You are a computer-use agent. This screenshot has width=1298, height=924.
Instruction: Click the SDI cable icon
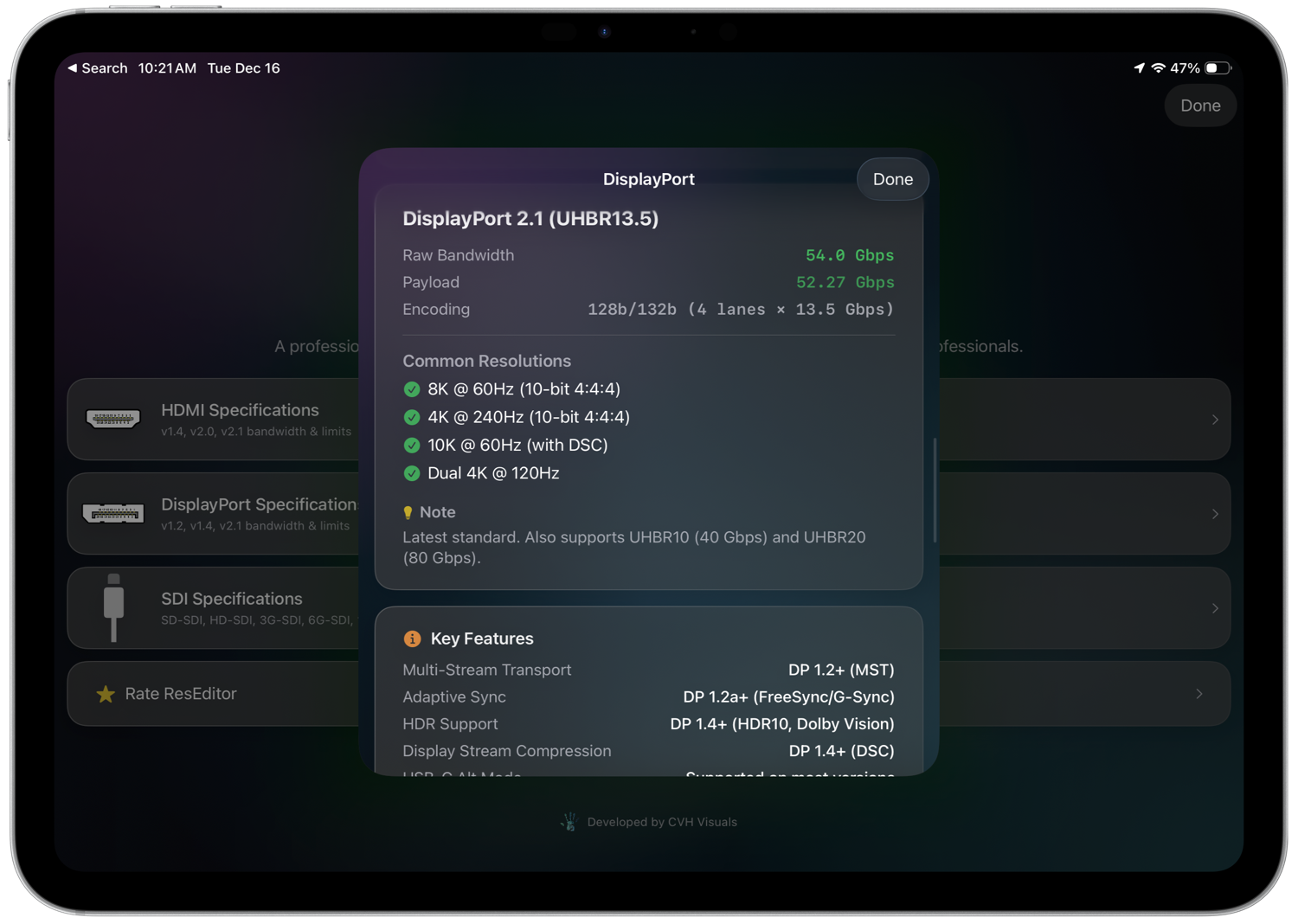(112, 607)
